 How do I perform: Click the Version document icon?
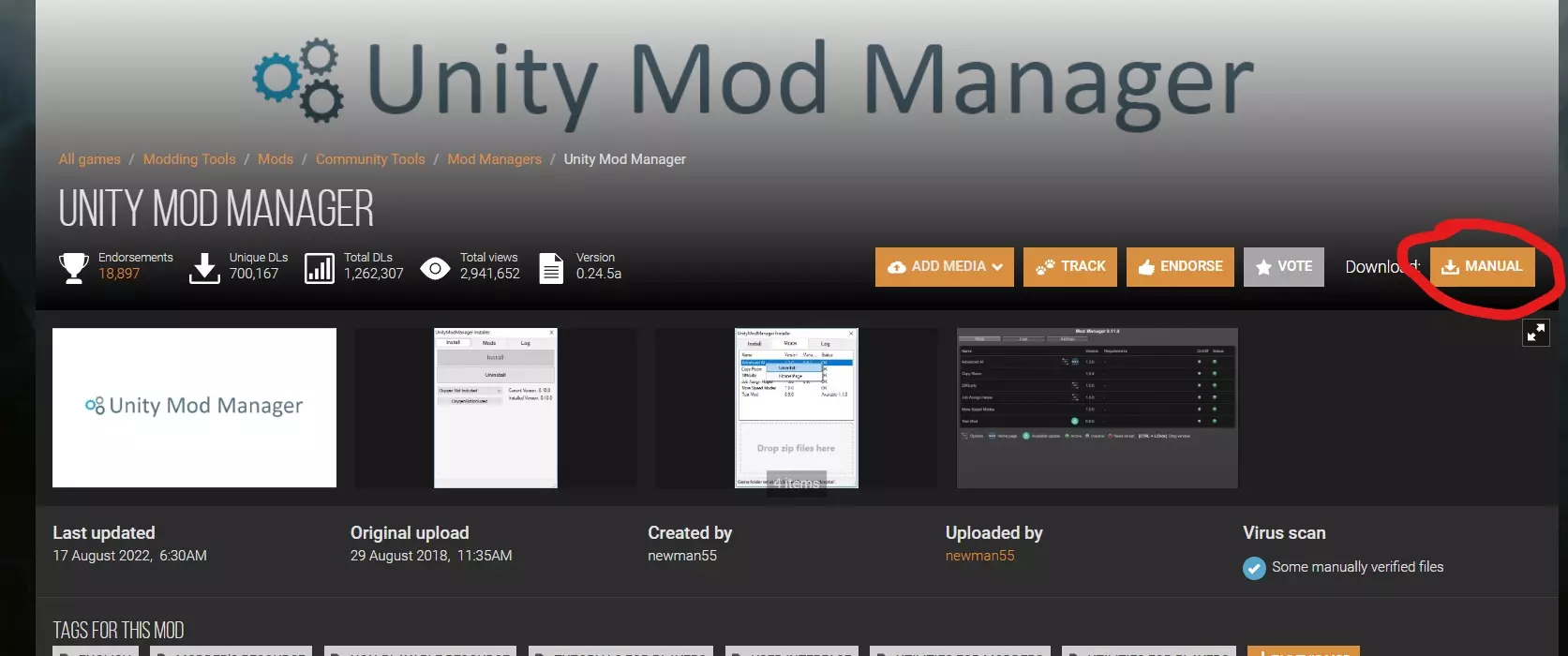click(x=551, y=268)
